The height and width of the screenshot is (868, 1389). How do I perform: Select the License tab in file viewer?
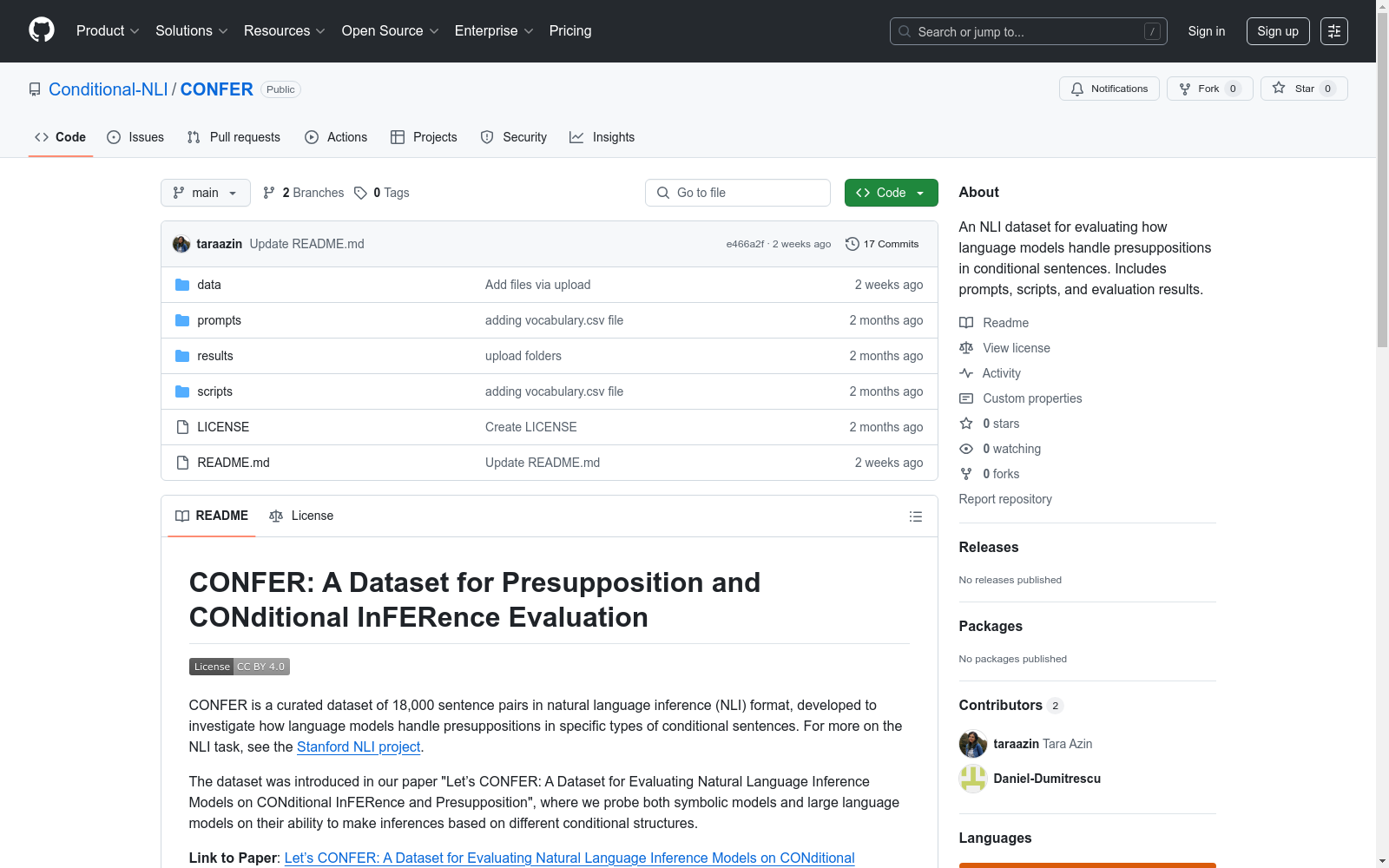[x=301, y=516]
